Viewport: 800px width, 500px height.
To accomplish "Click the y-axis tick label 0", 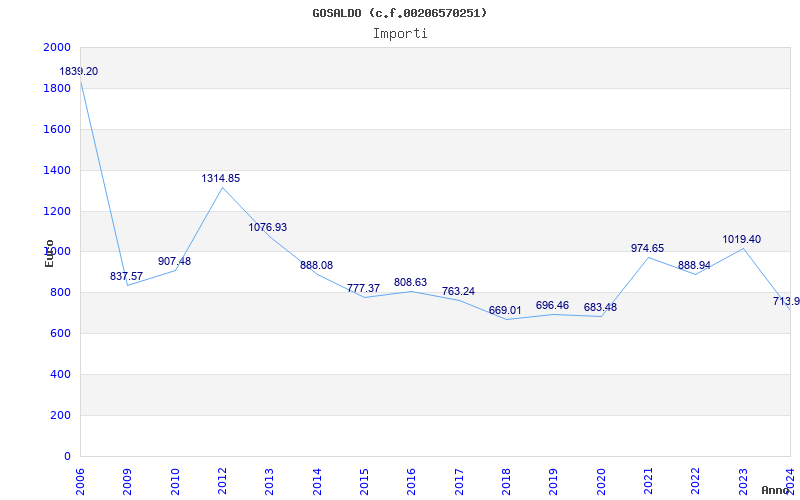I will 68,456.
